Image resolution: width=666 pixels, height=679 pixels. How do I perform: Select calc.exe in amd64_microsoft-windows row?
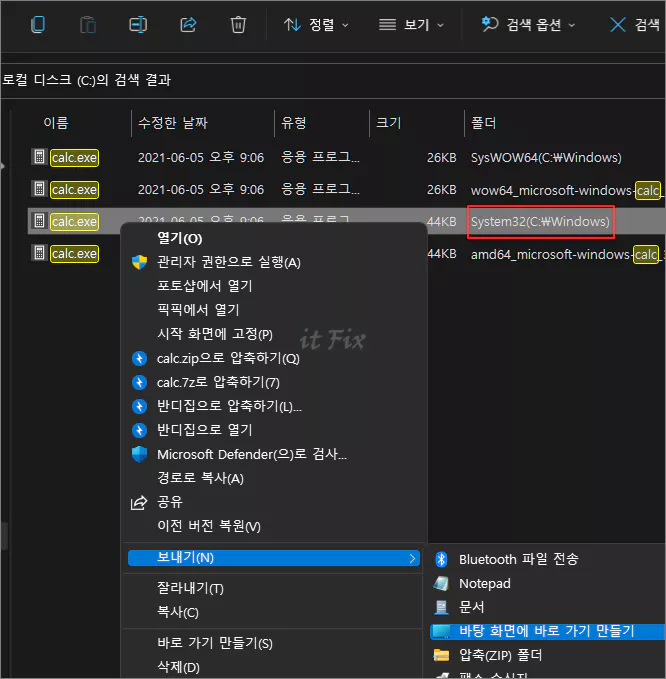click(74, 254)
